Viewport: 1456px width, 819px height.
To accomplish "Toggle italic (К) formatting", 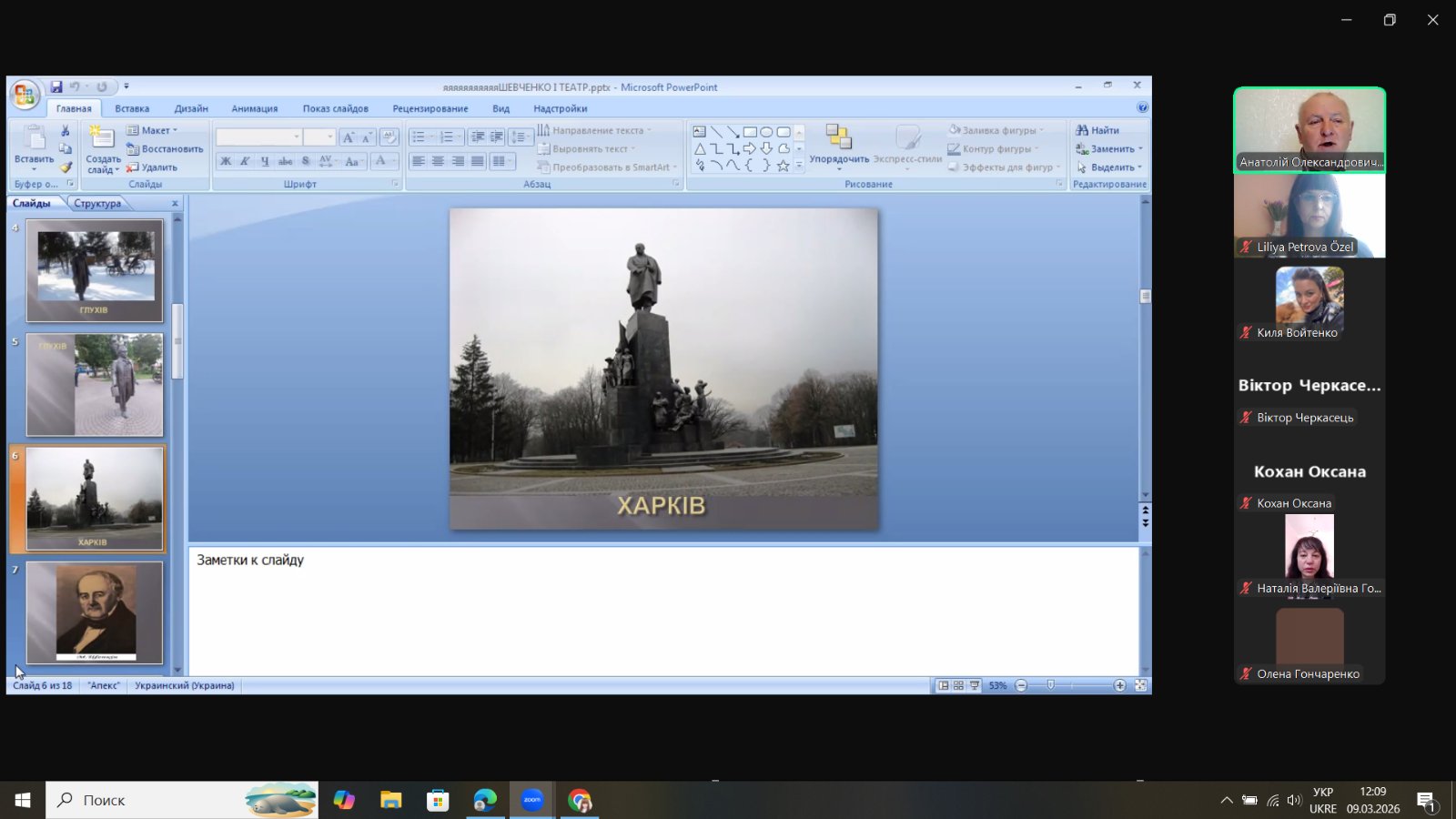I will point(245,161).
